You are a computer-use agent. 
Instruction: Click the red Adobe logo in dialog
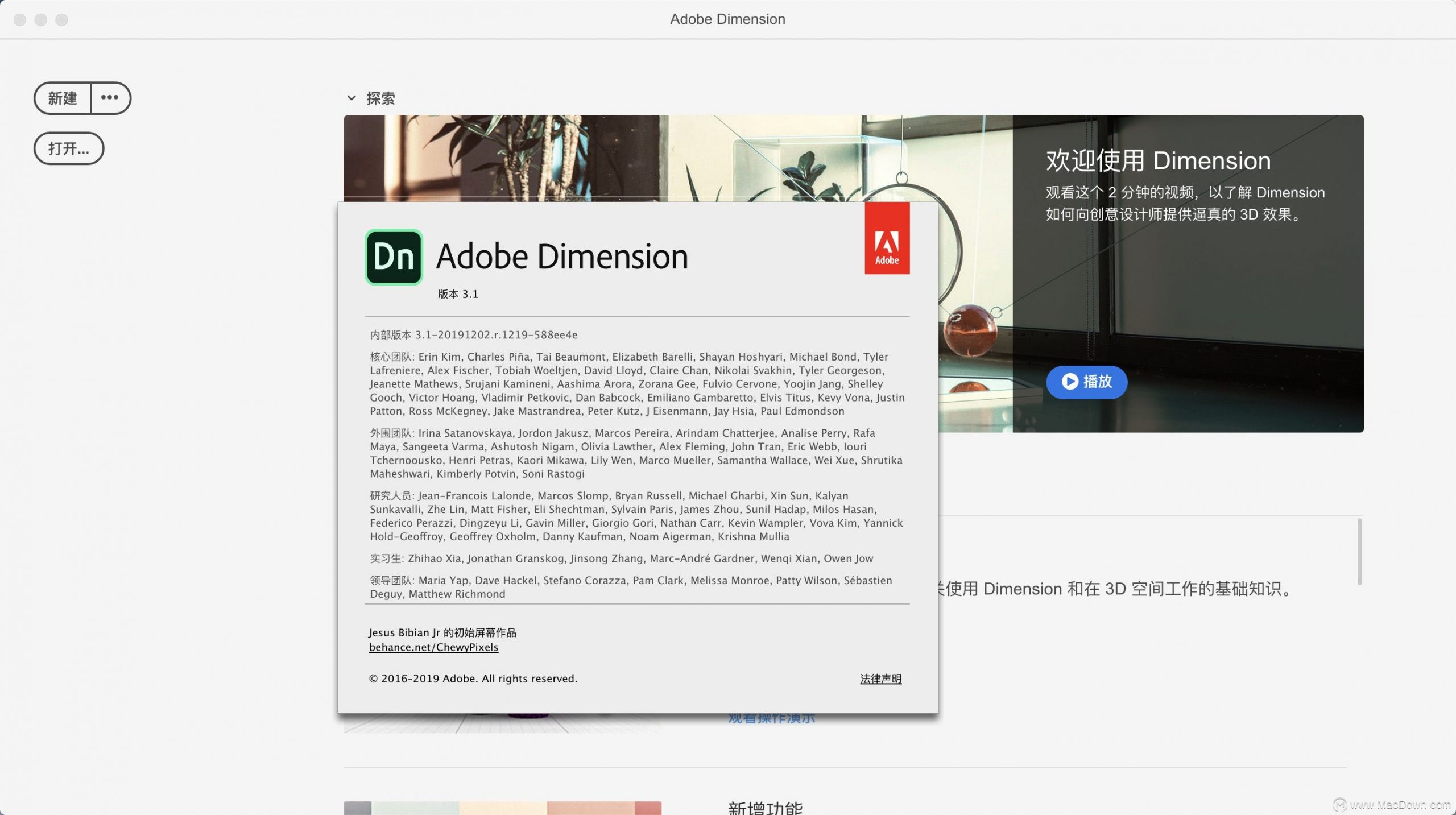click(x=887, y=238)
